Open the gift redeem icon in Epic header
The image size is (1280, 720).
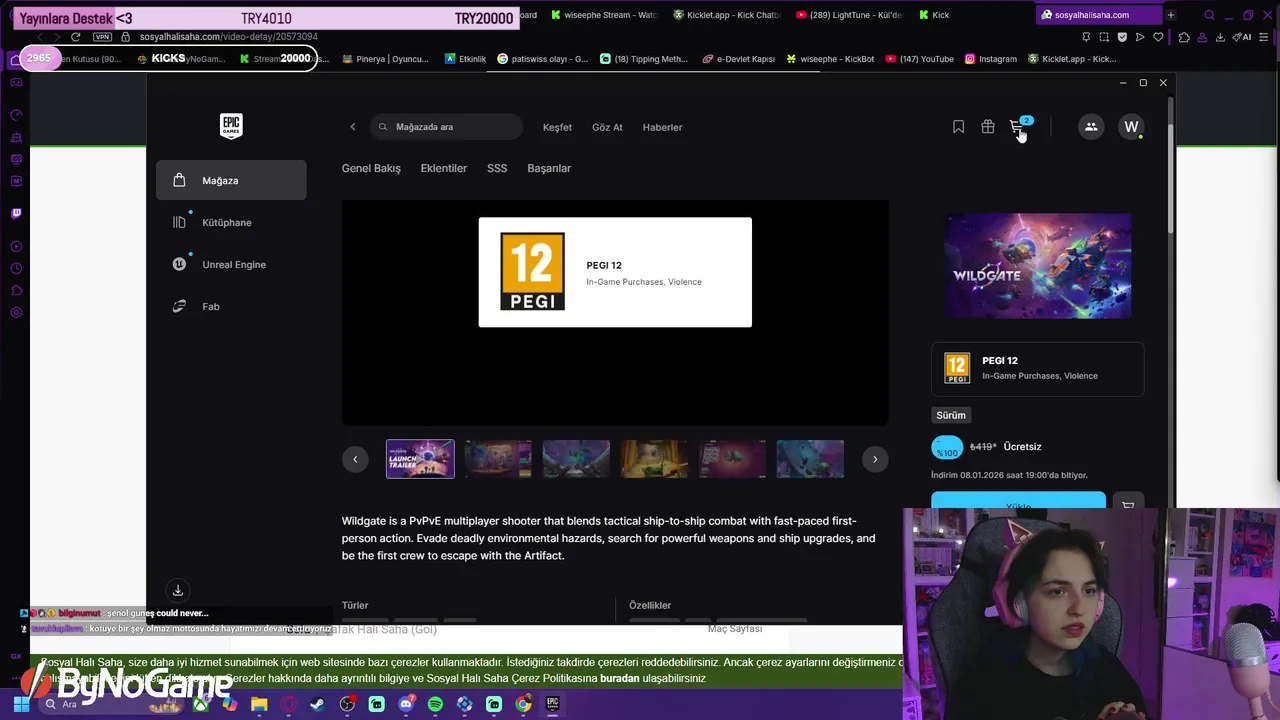click(987, 127)
